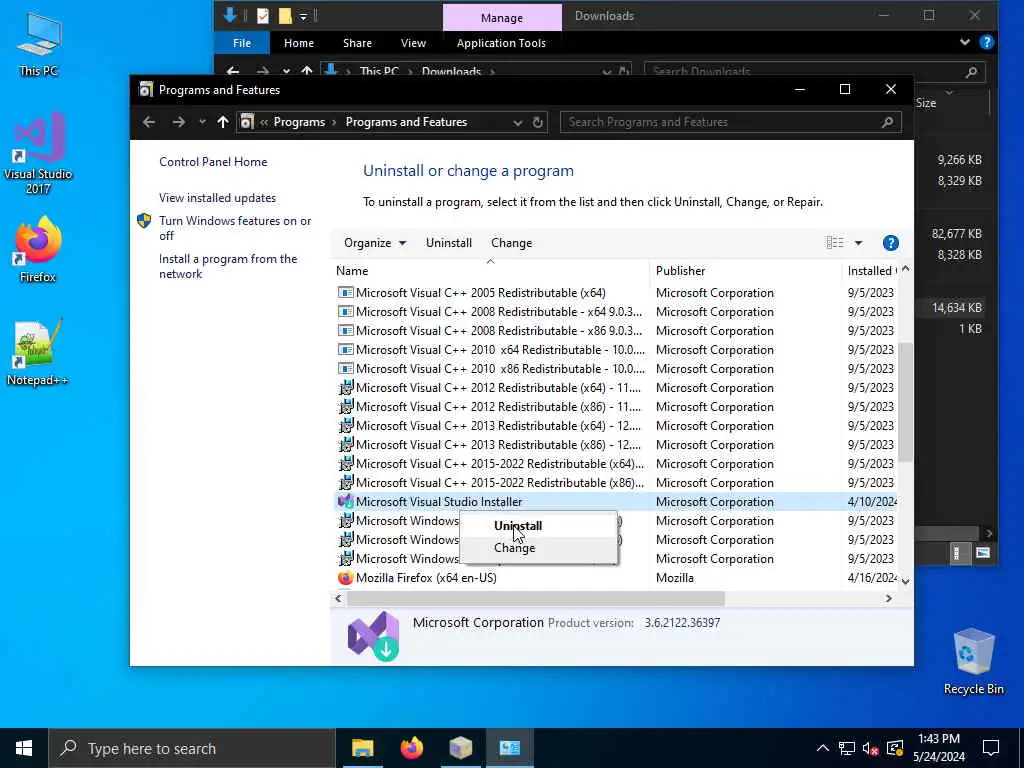Click New folder quick access icon in Downloads

285,16
